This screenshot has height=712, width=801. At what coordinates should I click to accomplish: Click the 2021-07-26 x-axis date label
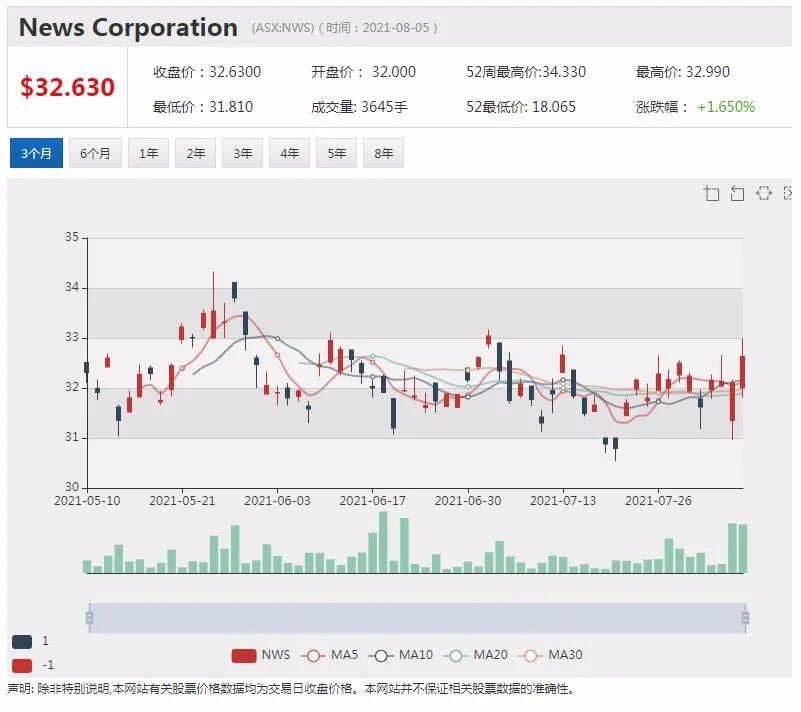pyautogui.click(x=658, y=501)
